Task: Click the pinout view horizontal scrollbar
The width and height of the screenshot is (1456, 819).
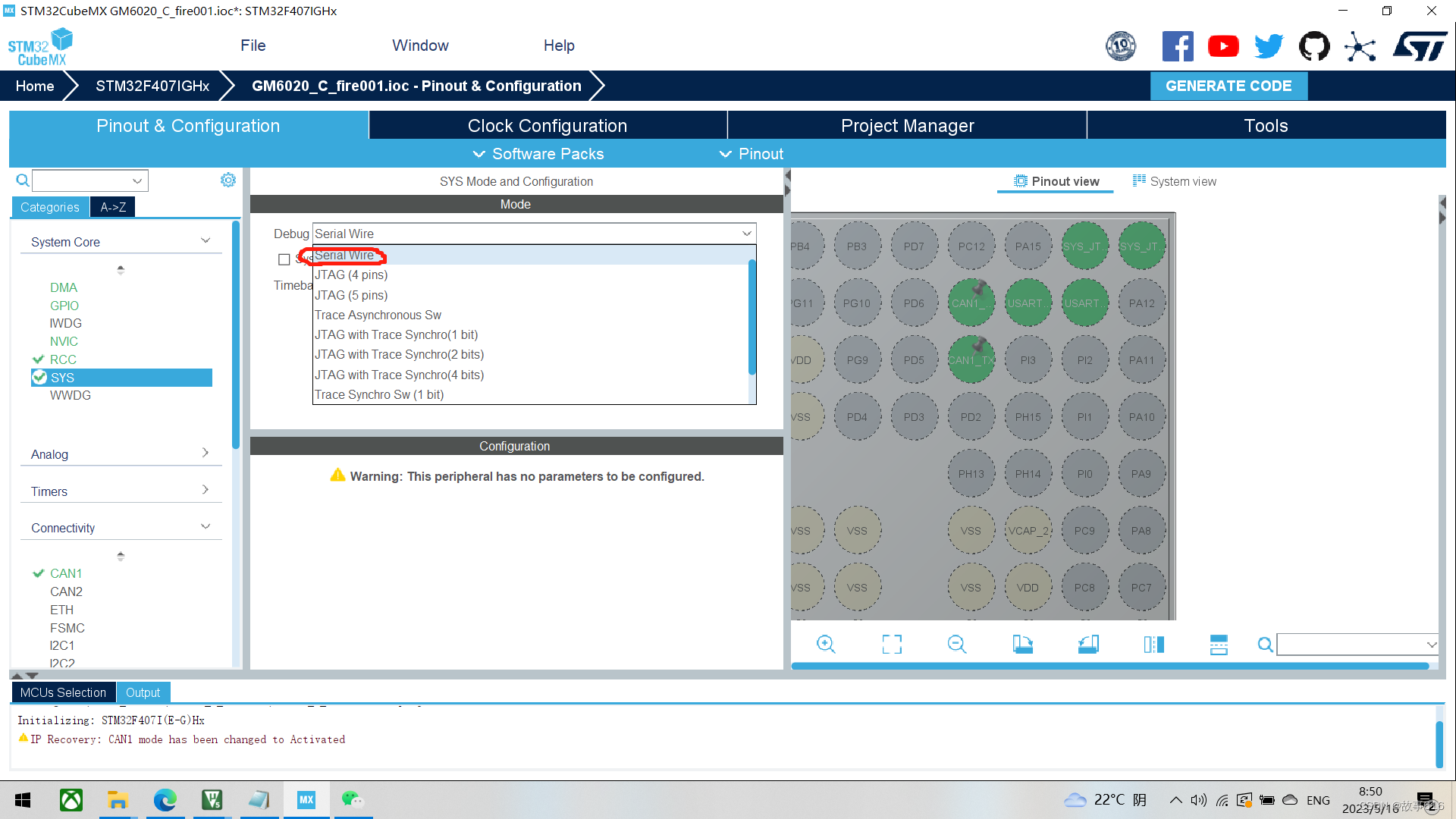Action: (1110, 666)
